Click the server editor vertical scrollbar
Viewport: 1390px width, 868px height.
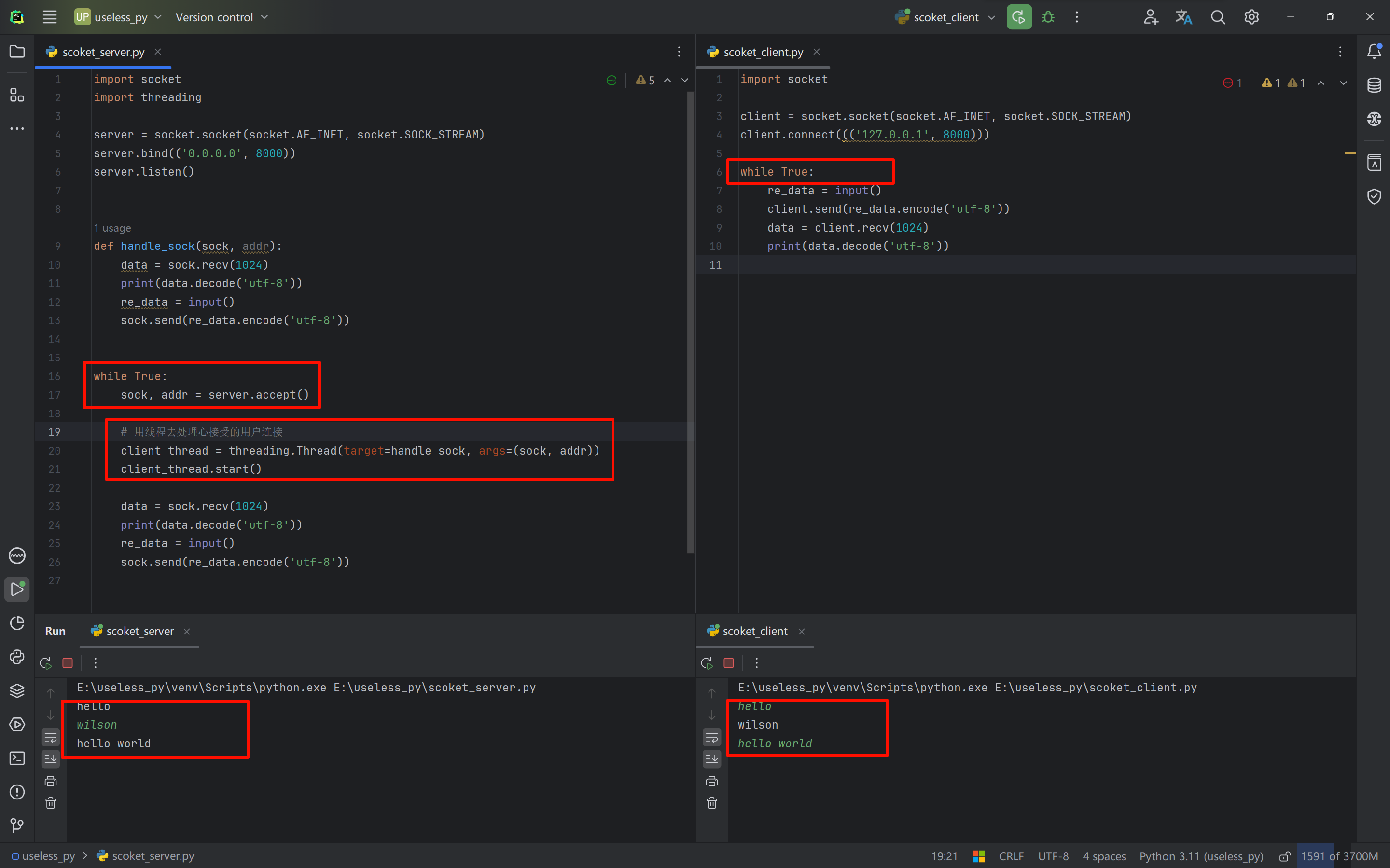tap(690, 321)
